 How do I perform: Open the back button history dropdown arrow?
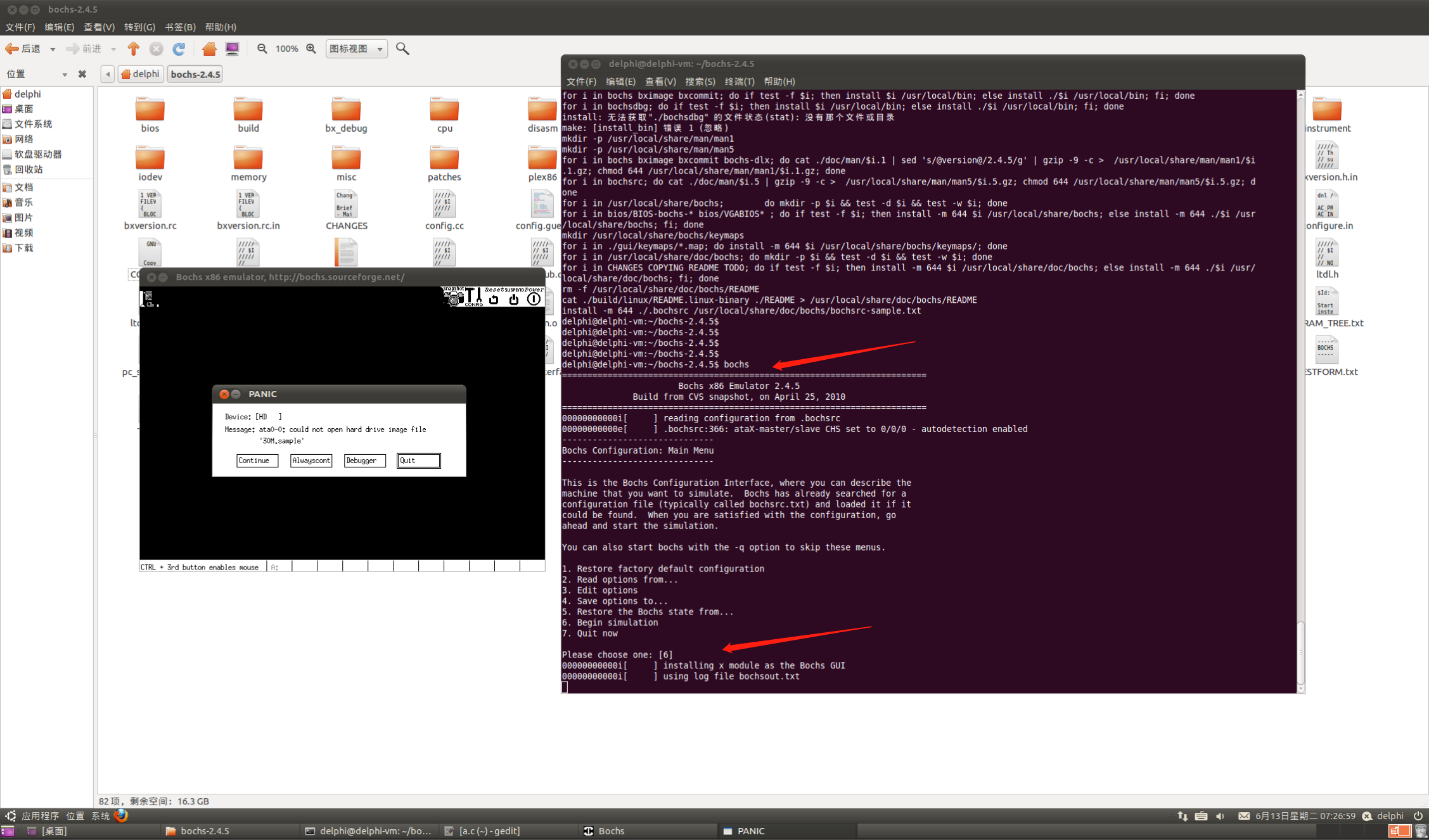click(53, 49)
